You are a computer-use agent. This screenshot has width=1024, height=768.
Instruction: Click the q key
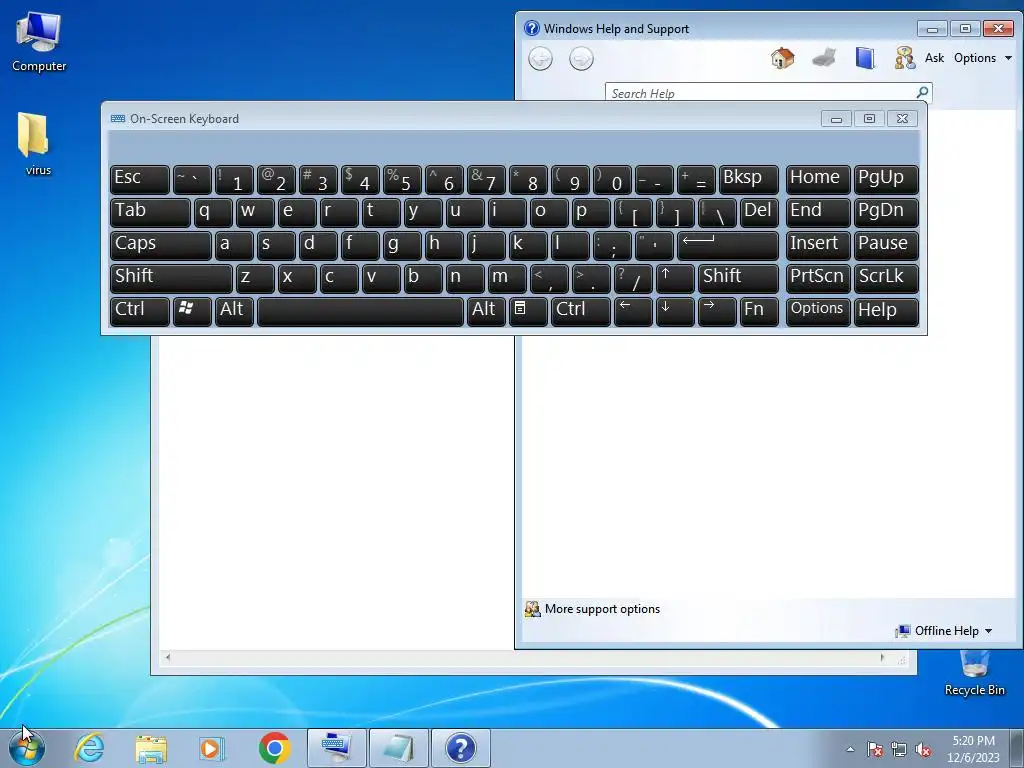pos(213,212)
